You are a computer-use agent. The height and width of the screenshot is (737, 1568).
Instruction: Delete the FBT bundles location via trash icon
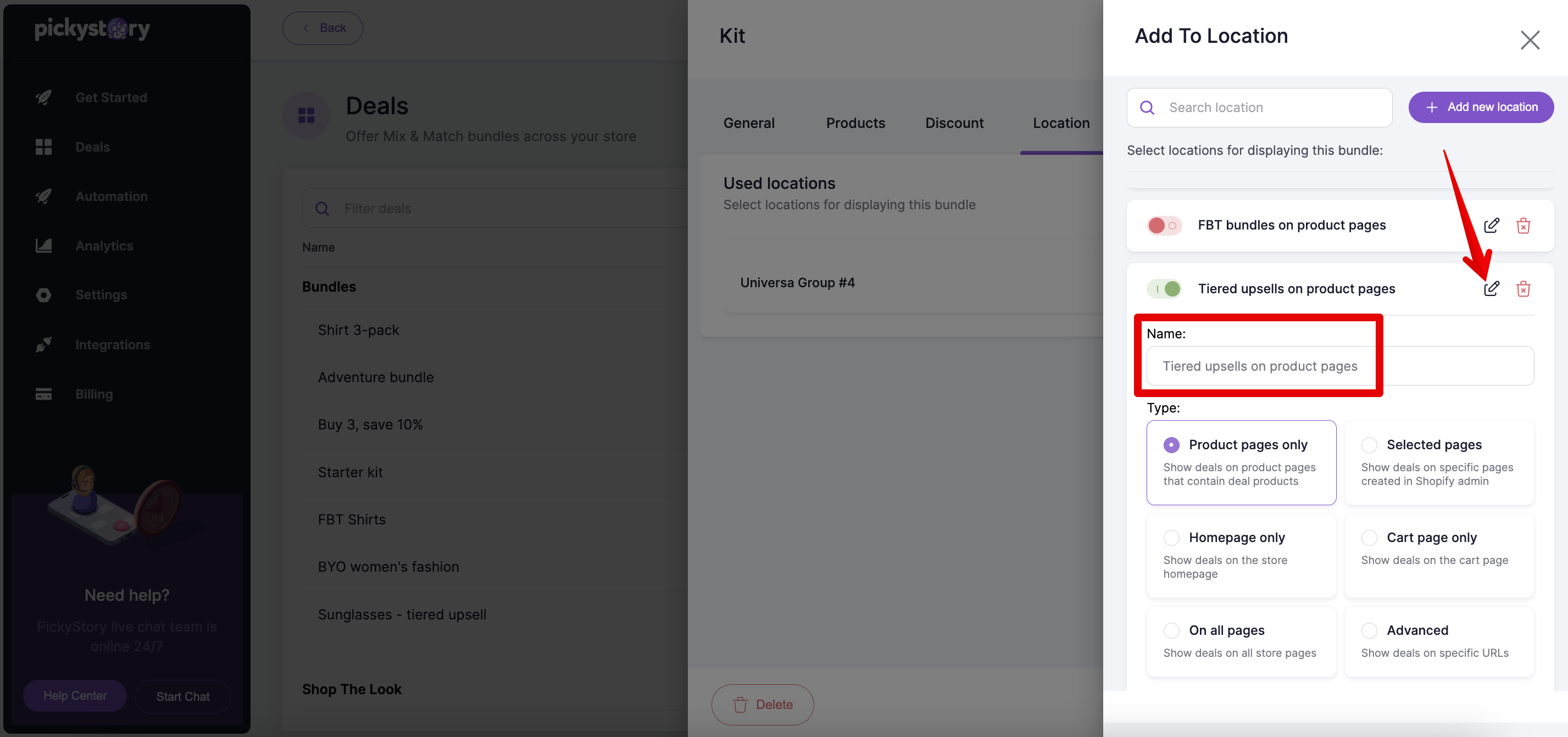point(1523,225)
